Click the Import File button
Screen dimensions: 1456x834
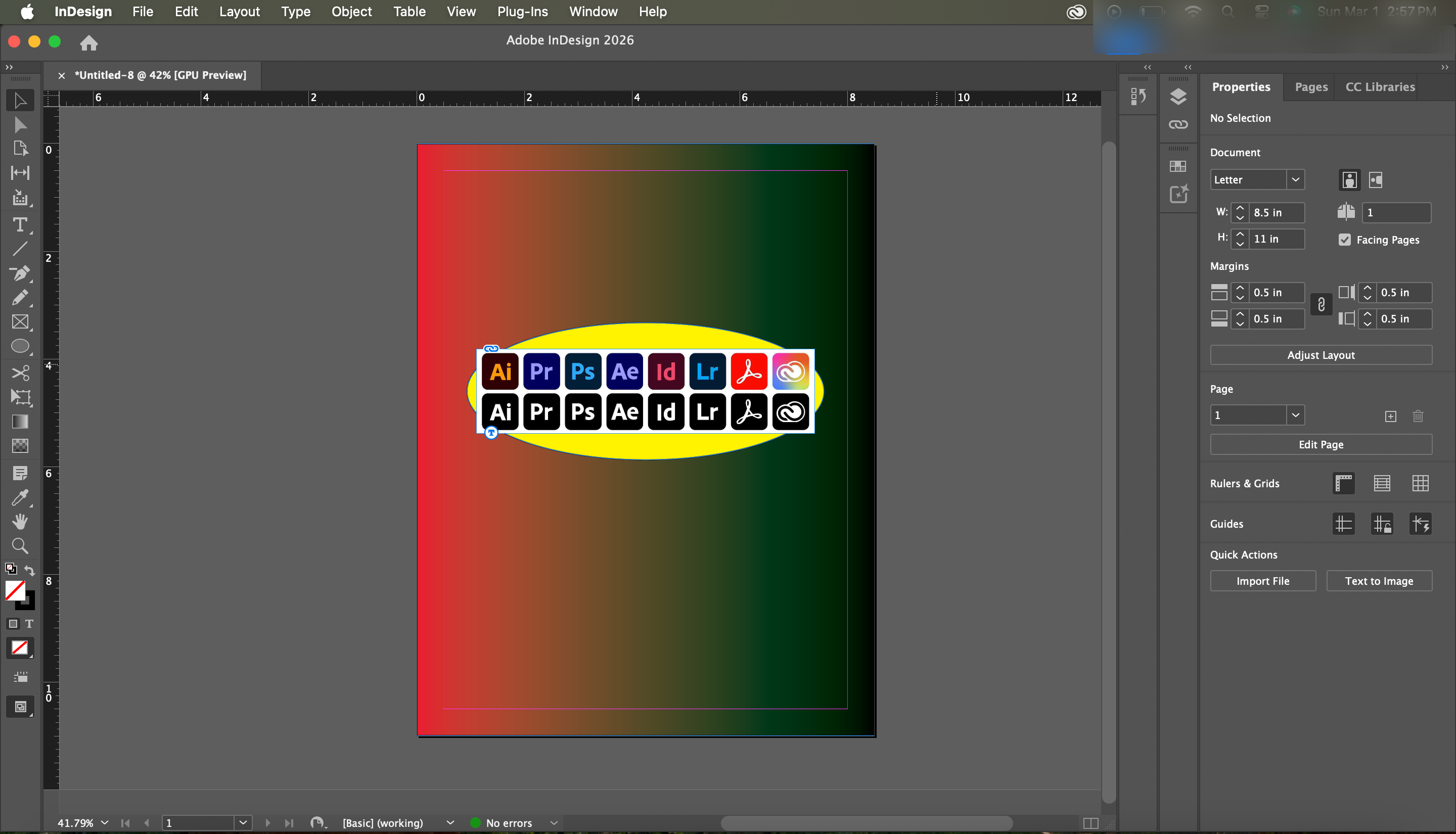click(1262, 581)
